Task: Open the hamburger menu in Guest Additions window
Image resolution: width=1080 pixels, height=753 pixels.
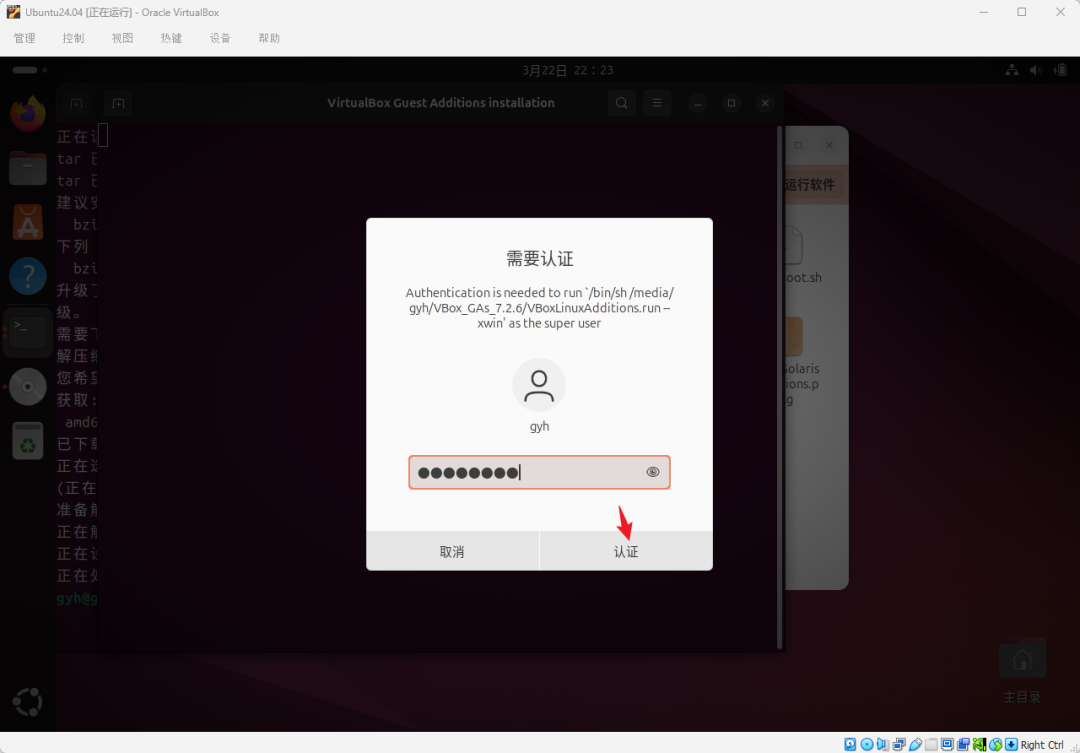Action: click(x=657, y=103)
